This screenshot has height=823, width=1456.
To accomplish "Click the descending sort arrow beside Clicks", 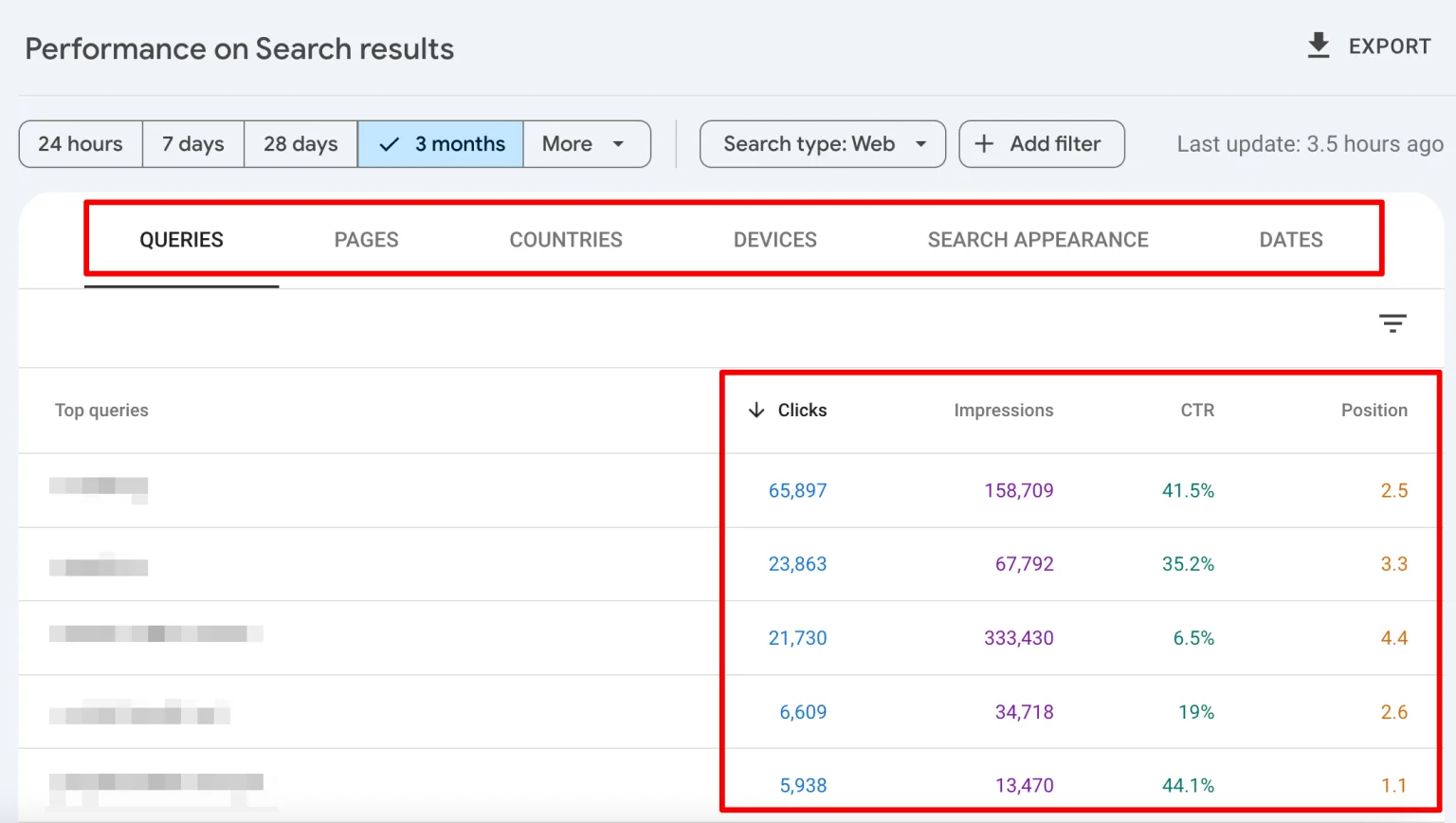I will [x=755, y=410].
